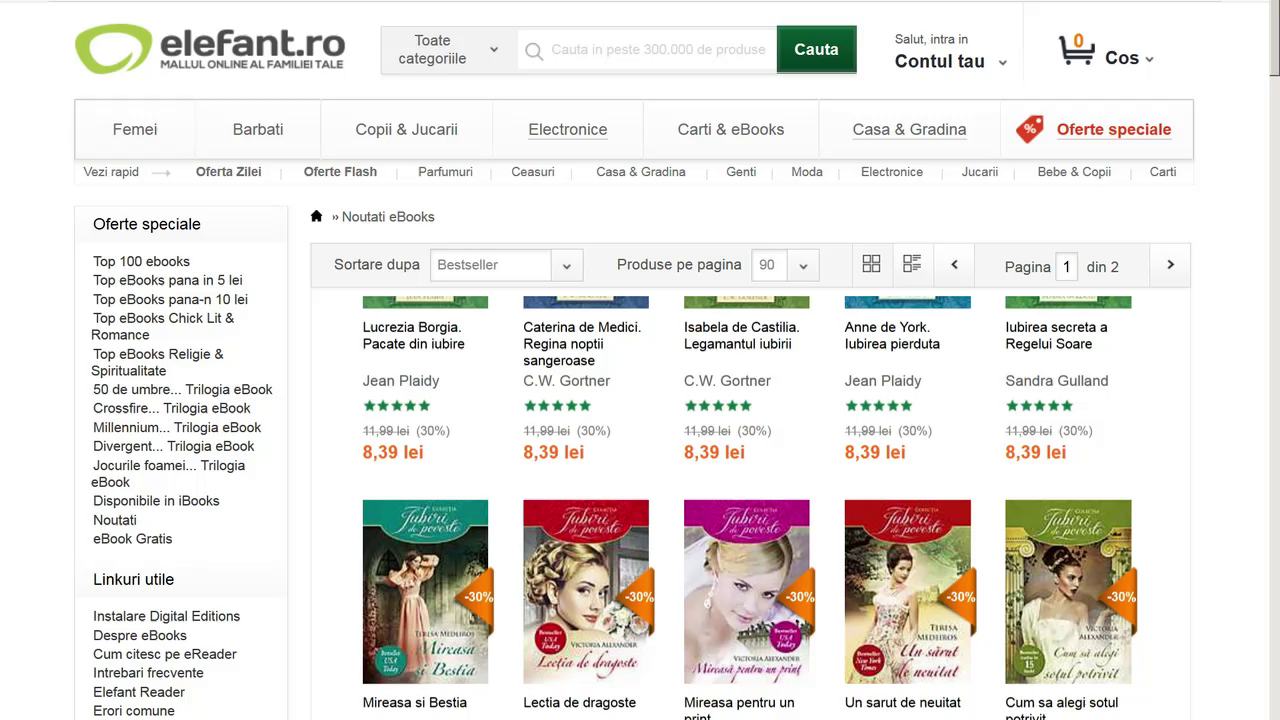Click the product search input field

tap(657, 49)
